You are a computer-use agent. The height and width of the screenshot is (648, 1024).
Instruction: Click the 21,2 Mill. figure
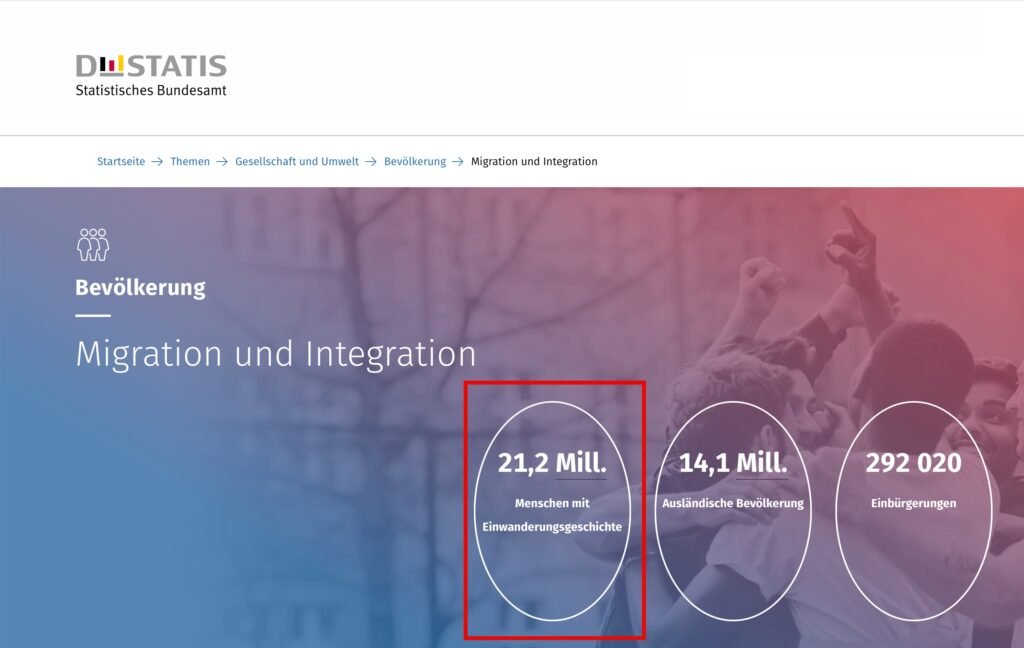click(x=552, y=463)
